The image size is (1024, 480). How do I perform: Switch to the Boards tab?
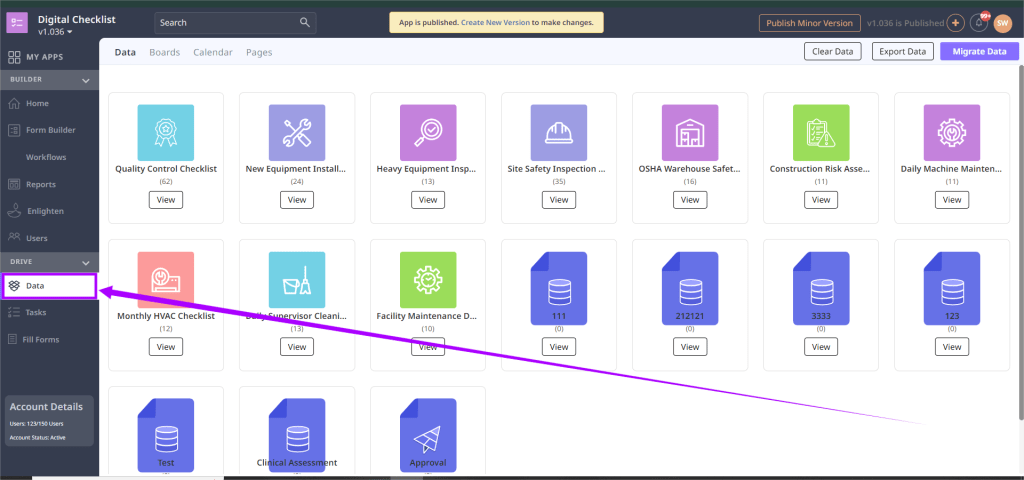click(x=165, y=52)
